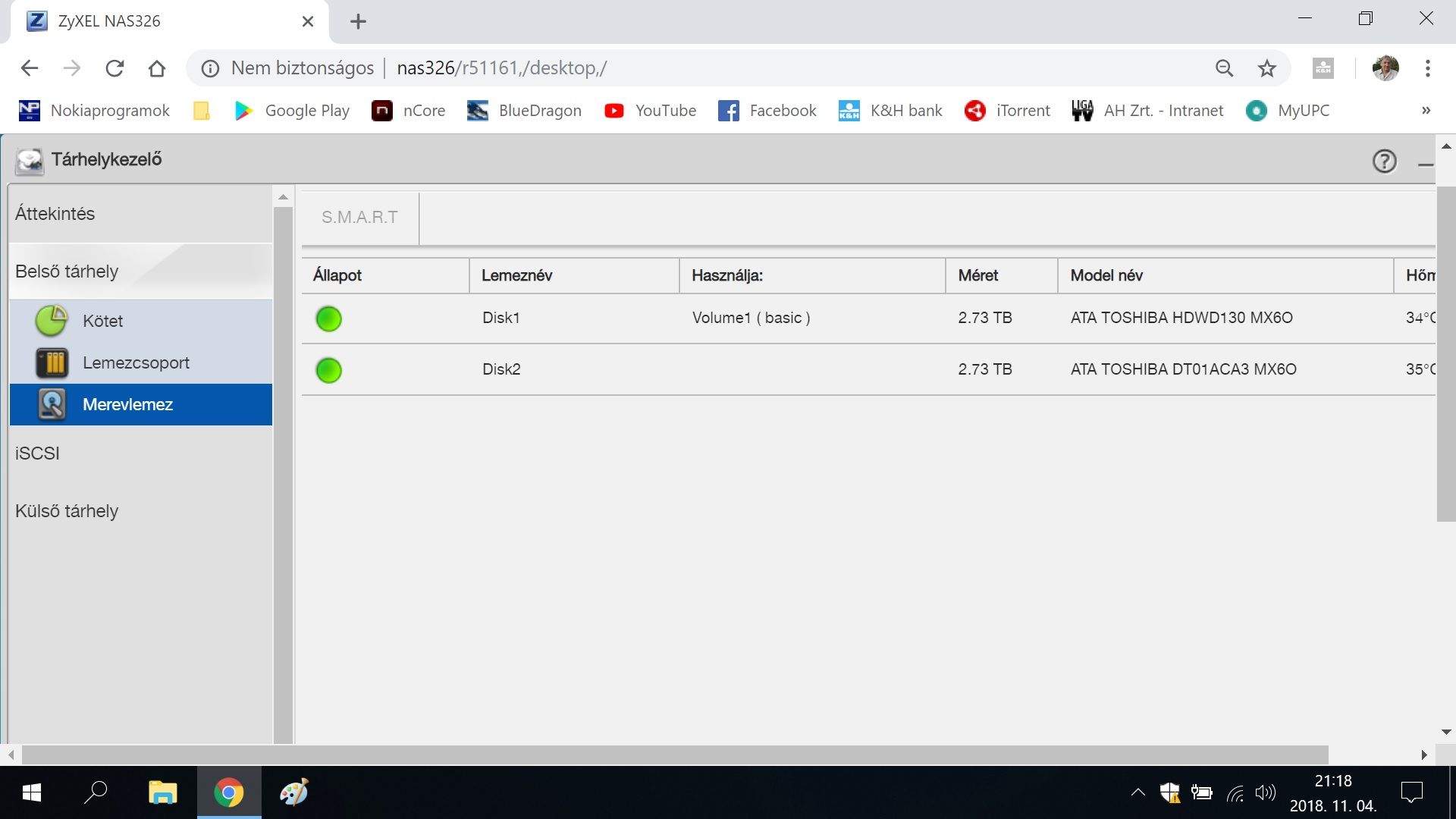Open the iTorrent bookmark

(1007, 111)
